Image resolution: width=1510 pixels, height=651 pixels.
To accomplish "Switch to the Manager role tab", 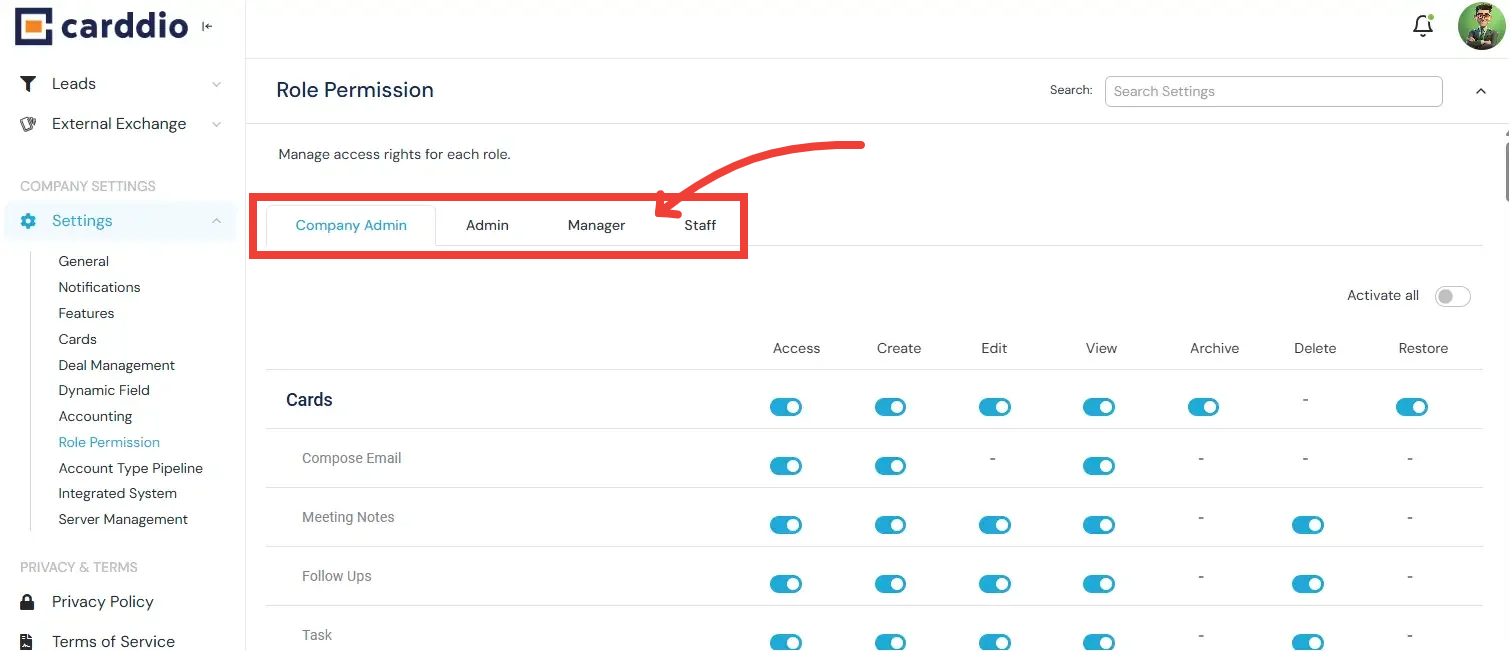I will (596, 226).
